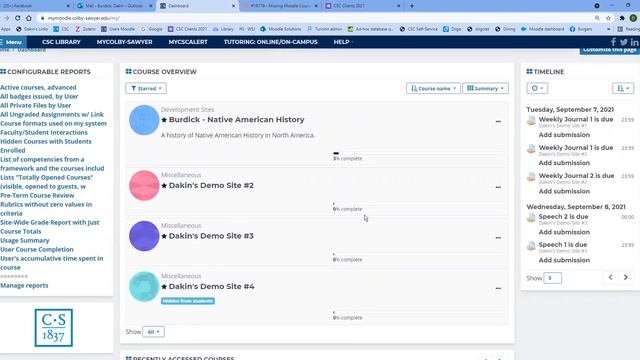Open actions menu for Burdick - Native American History
Image resolution: width=640 pixels, height=360 pixels.
(498, 121)
